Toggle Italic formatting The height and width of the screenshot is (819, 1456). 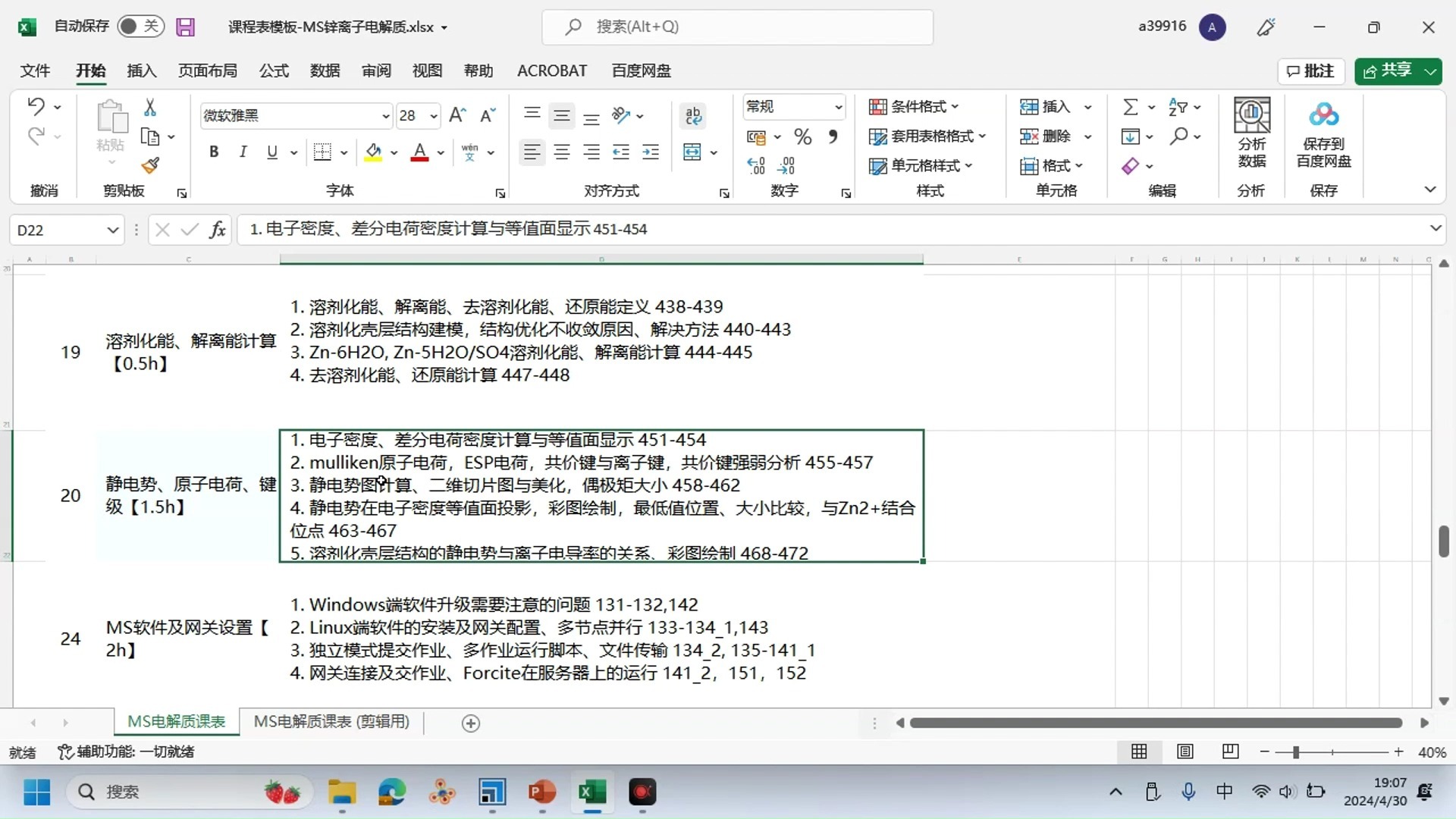pyautogui.click(x=243, y=152)
